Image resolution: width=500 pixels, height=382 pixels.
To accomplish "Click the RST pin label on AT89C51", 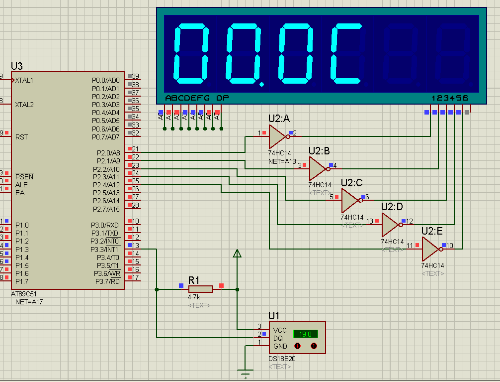I will click(22, 137).
